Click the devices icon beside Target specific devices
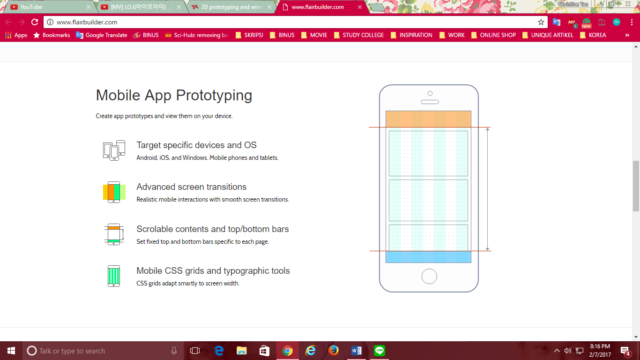This screenshot has height=360, width=640. click(114, 150)
